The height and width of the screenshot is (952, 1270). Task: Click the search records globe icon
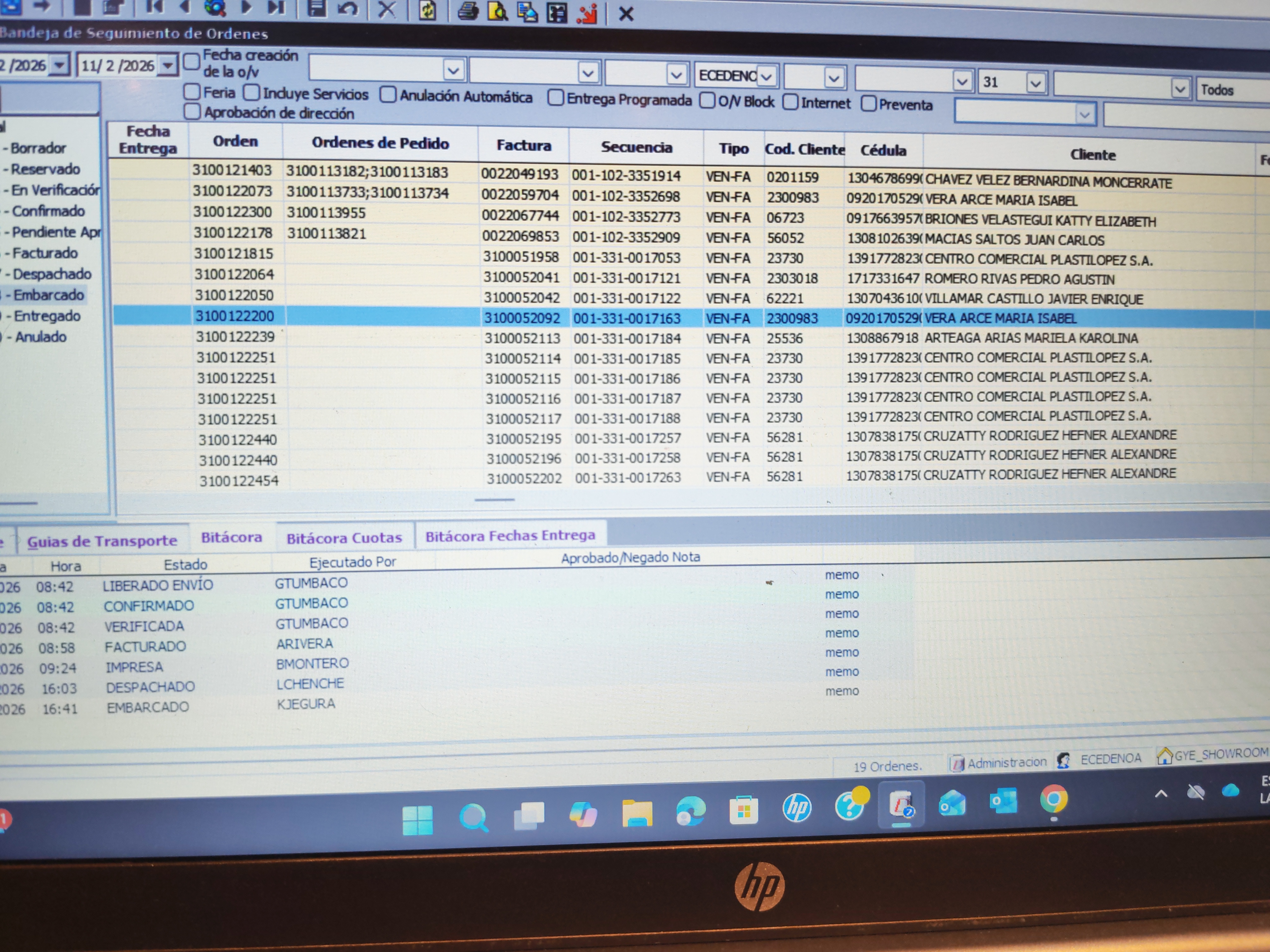pos(215,8)
